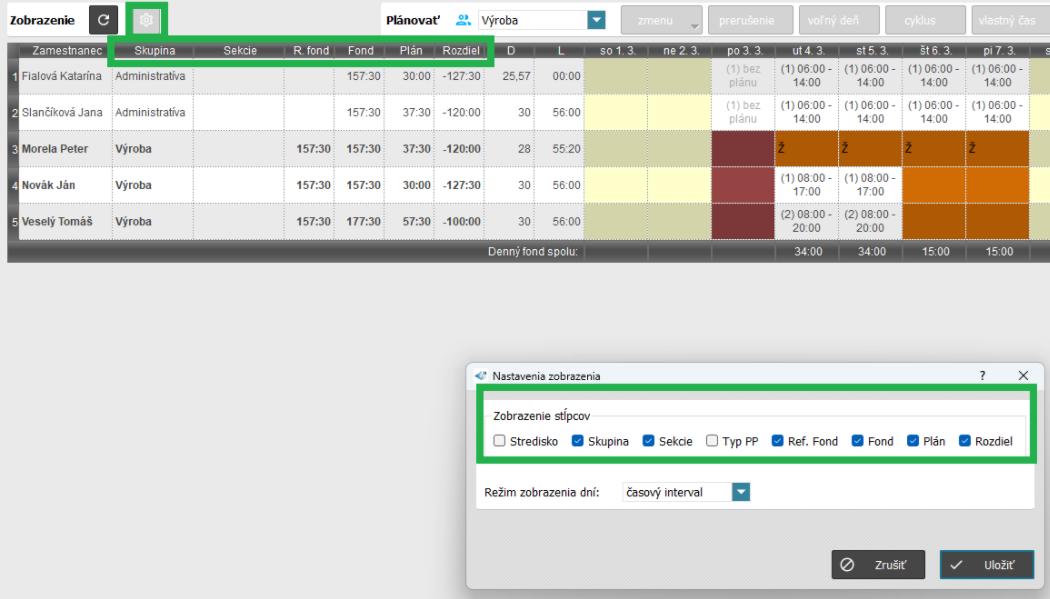Click the Uložiť button

click(986, 564)
